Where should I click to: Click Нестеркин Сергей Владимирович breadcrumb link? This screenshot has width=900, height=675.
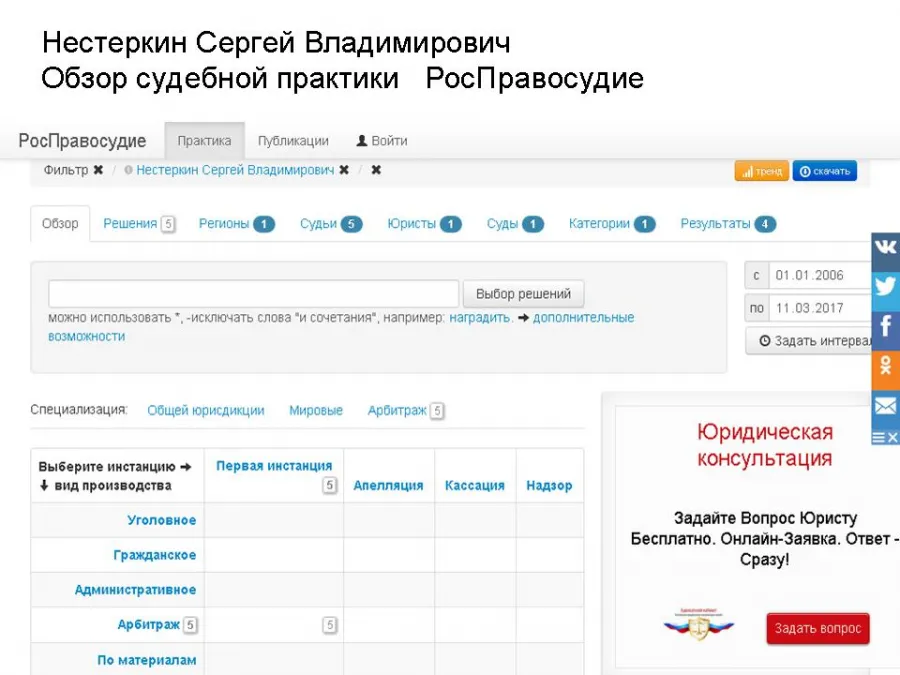click(235, 170)
